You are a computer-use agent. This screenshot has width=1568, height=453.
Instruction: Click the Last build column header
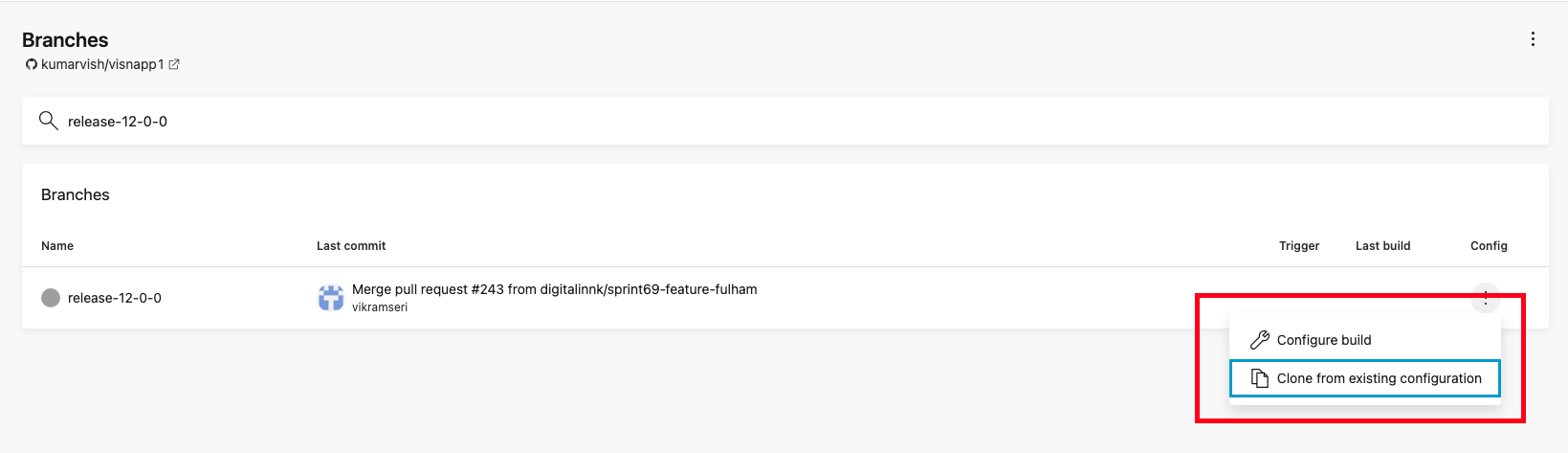pyautogui.click(x=1382, y=246)
